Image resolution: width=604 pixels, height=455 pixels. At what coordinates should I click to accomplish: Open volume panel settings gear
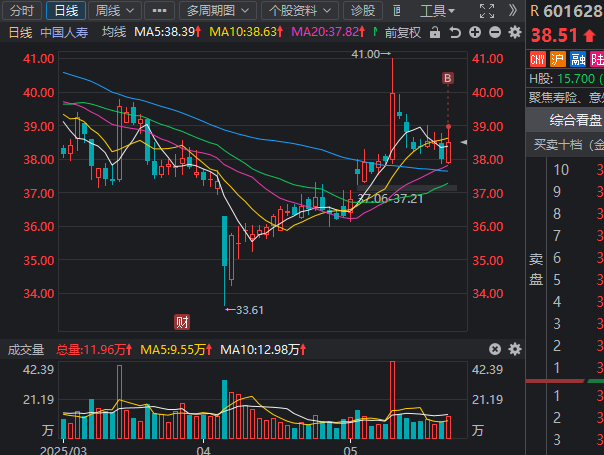click(514, 349)
